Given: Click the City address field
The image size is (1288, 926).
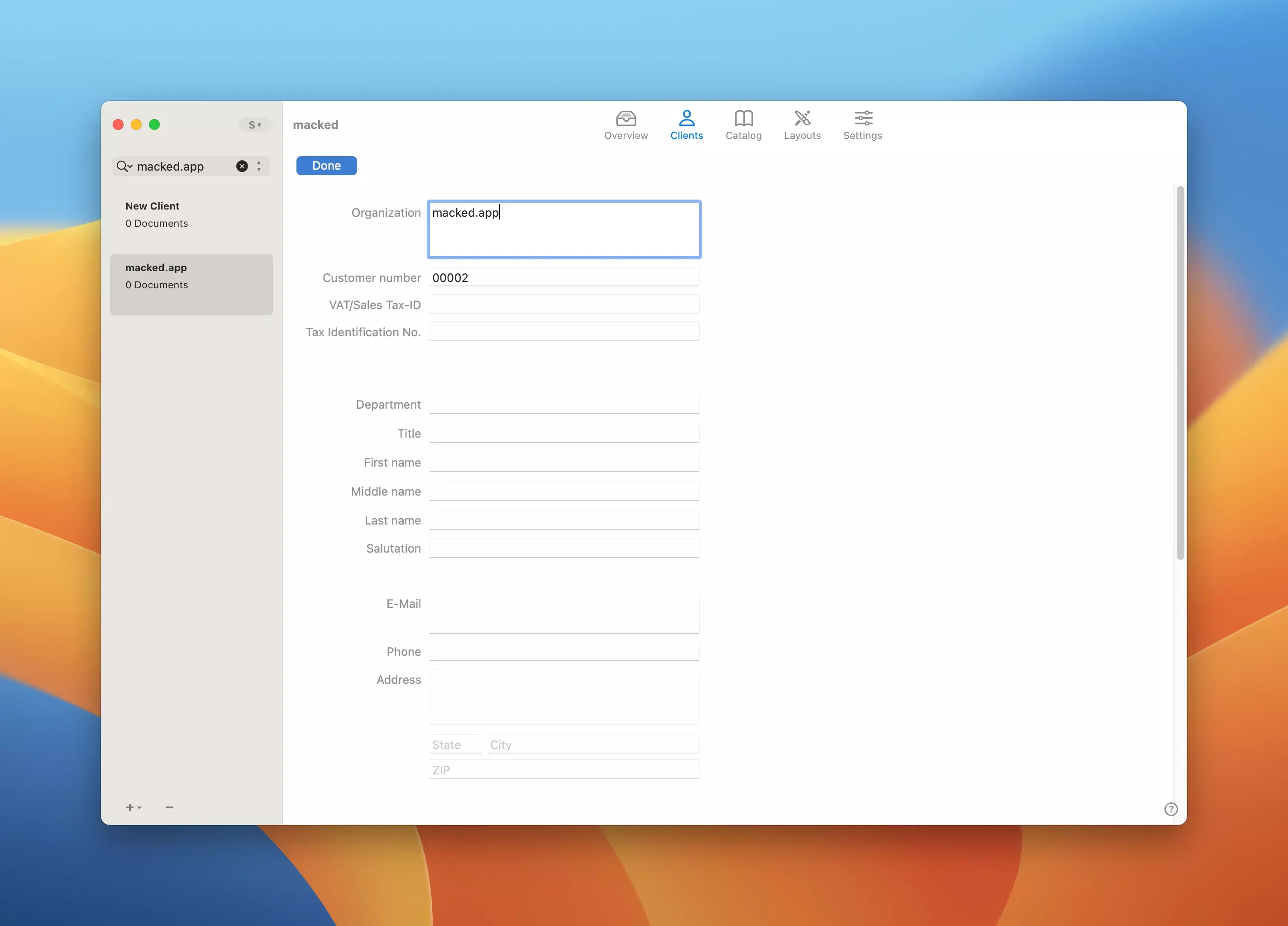Looking at the screenshot, I should pyautogui.click(x=592, y=744).
